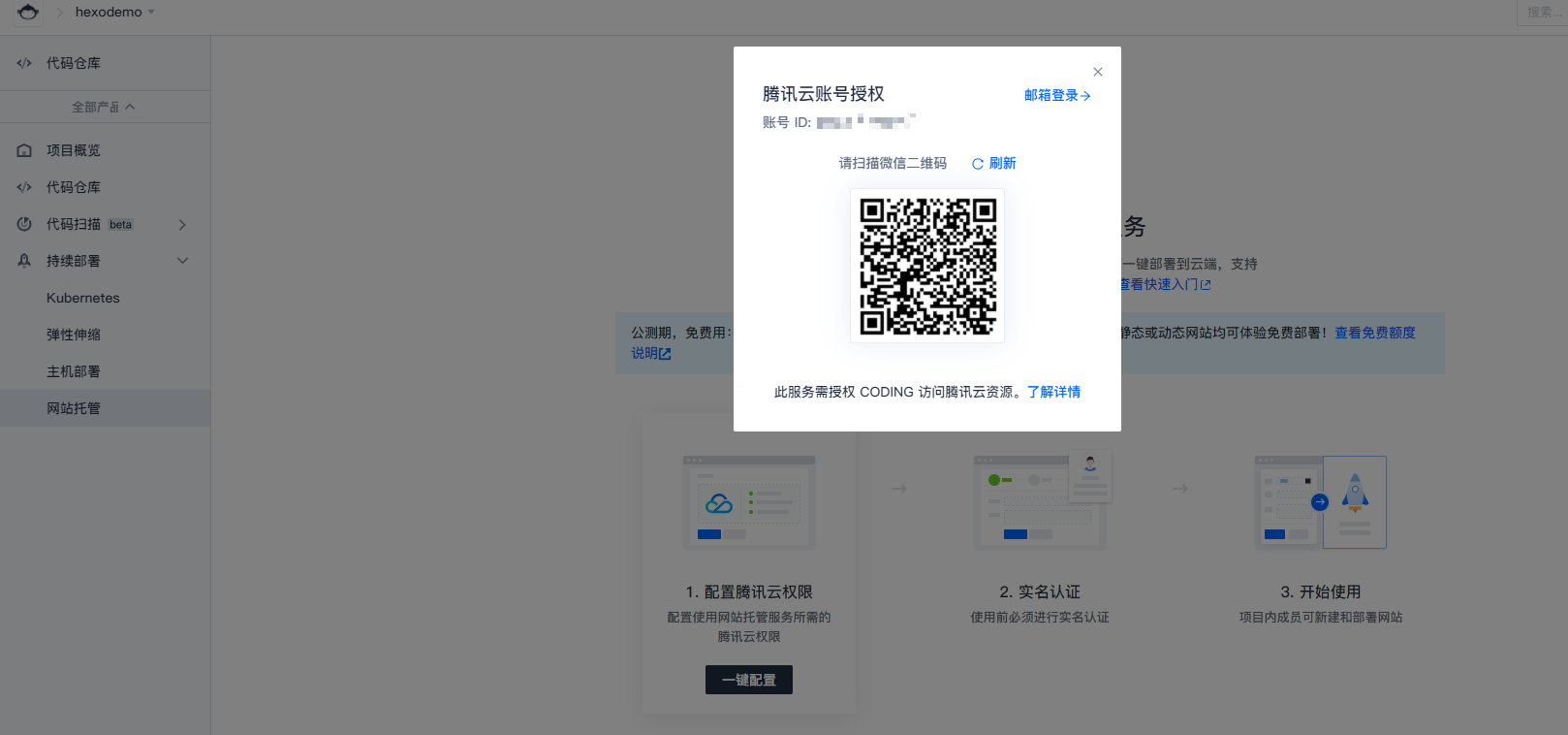The image size is (1568, 735).
Task: Click the 一键配置 button
Action: [x=749, y=680]
